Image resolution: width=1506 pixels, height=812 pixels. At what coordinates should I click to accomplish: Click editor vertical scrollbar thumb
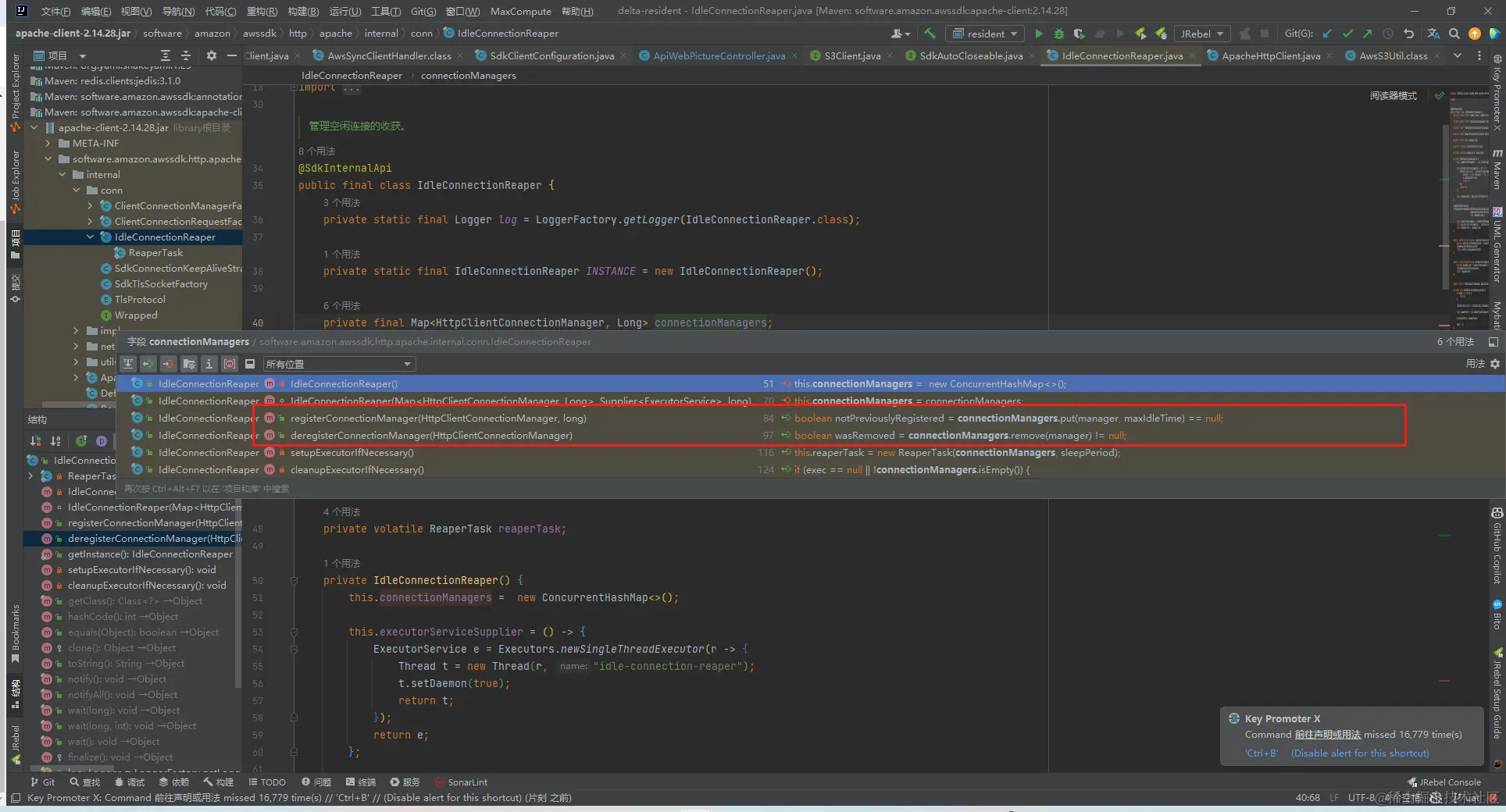pyautogui.click(x=1445, y=207)
